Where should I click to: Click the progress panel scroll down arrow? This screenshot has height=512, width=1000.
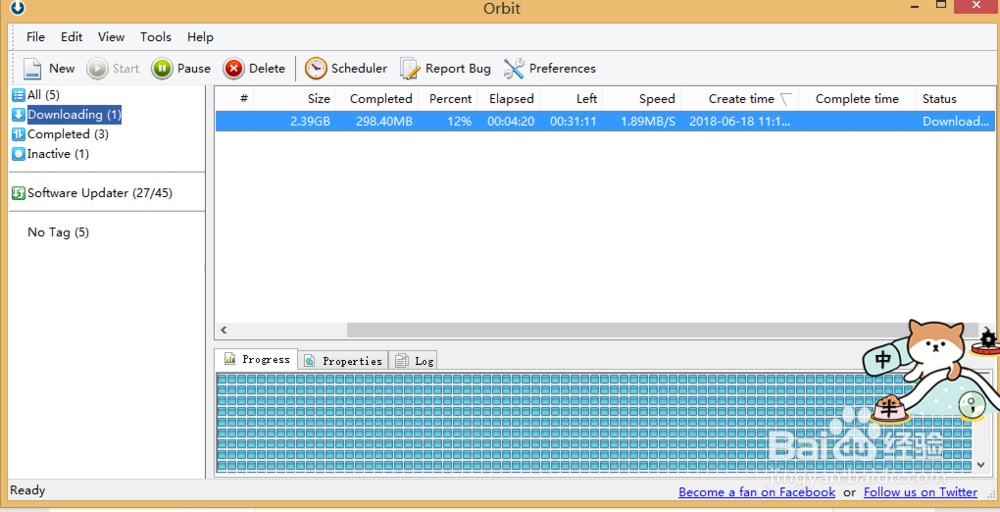pos(982,465)
